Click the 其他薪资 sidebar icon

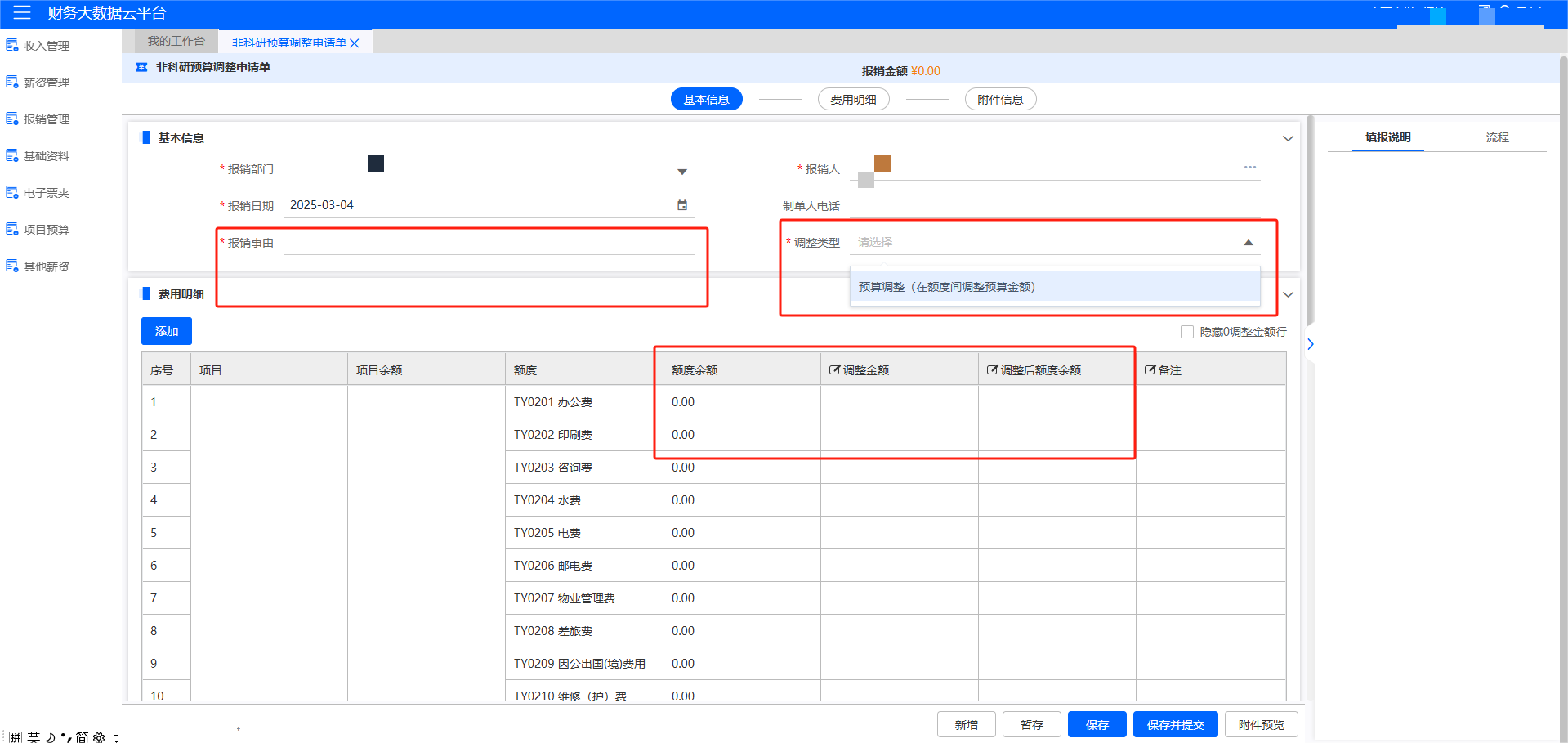click(x=12, y=266)
